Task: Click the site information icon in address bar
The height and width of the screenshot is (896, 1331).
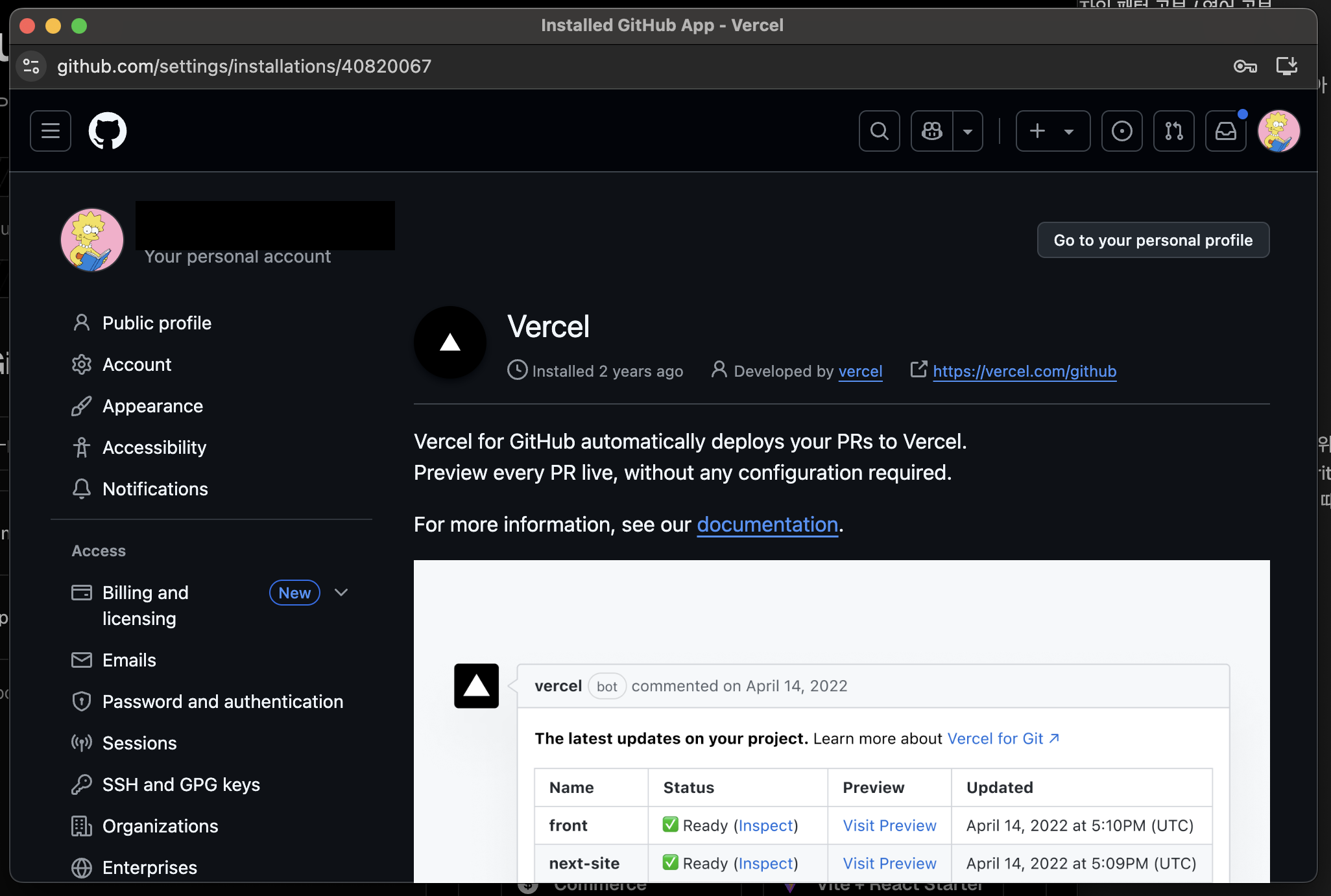Action: click(31, 66)
